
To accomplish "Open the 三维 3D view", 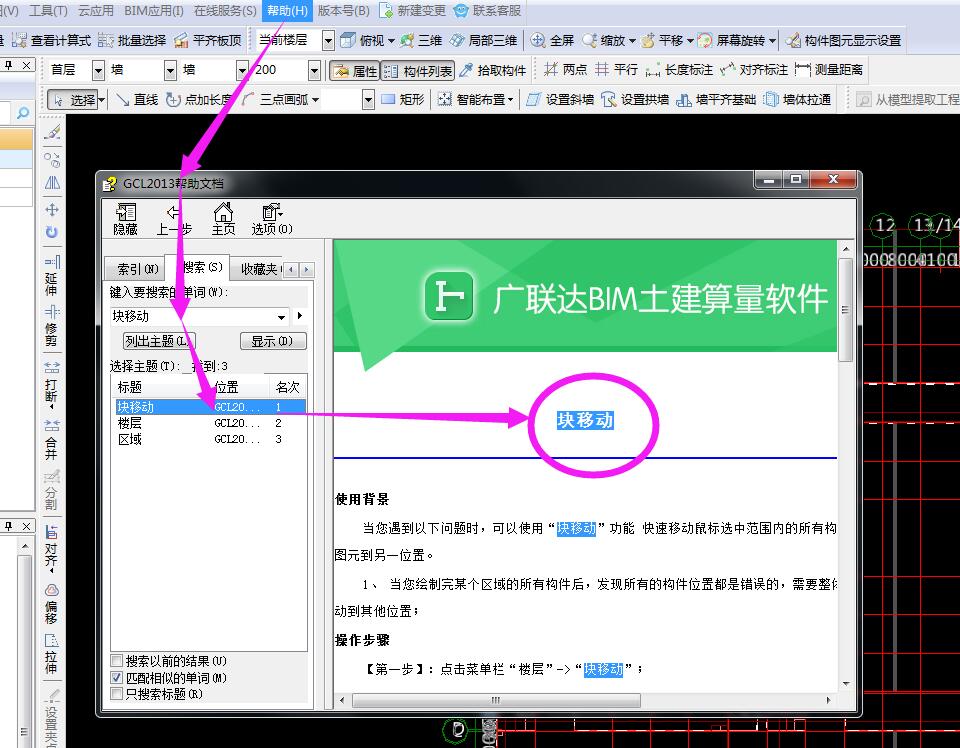I will [x=421, y=40].
